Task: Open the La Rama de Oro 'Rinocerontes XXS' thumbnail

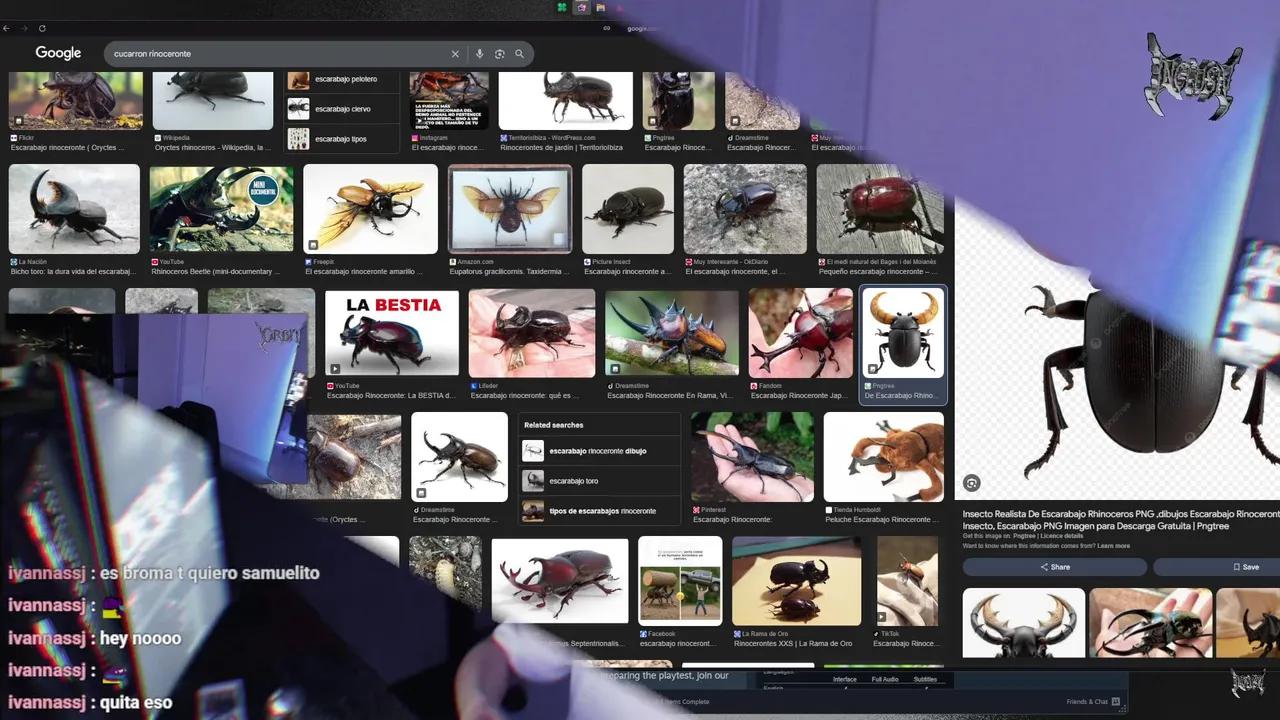Action: (796, 581)
